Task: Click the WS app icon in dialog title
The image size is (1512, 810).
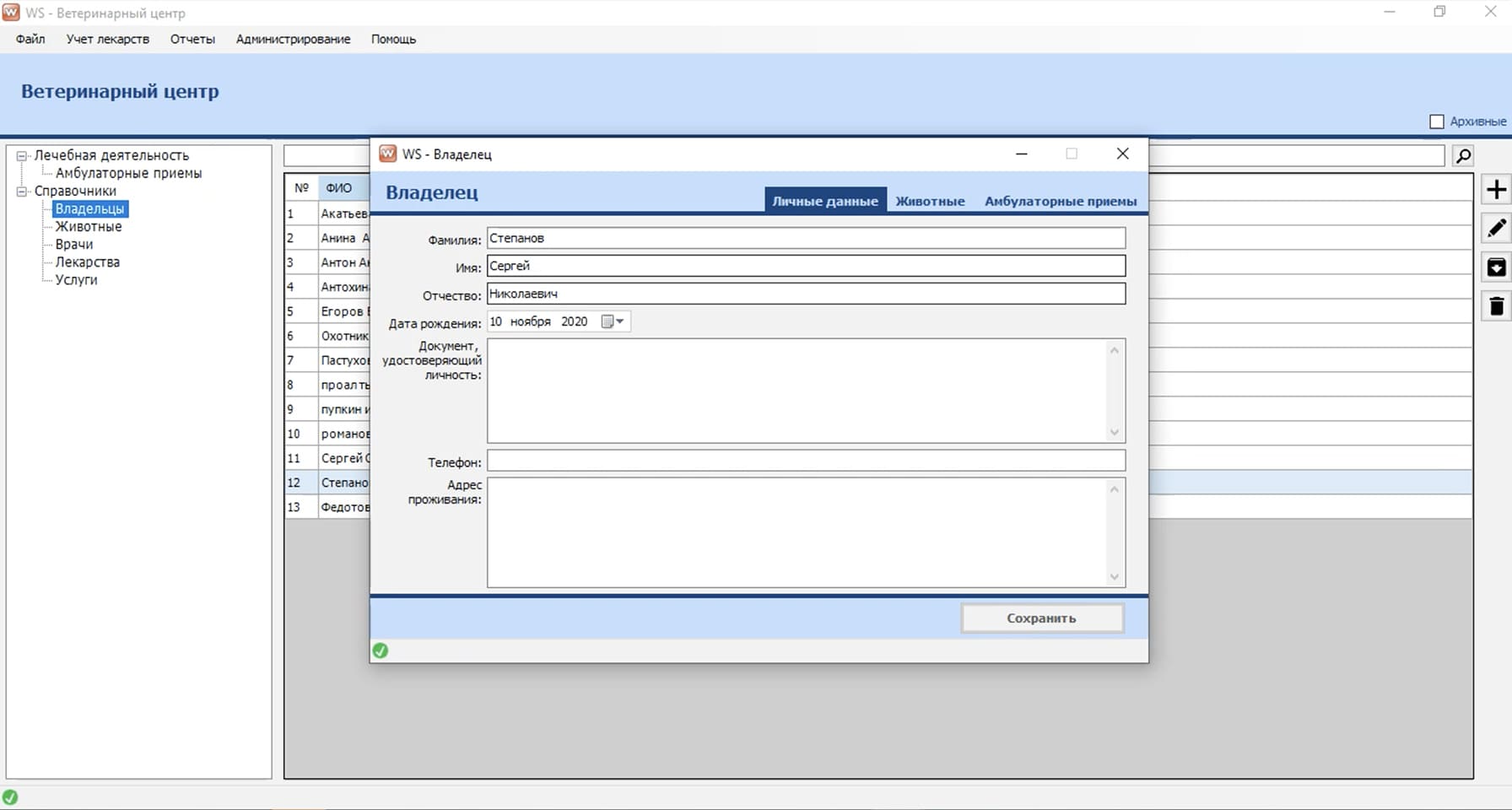Action: pos(388,154)
